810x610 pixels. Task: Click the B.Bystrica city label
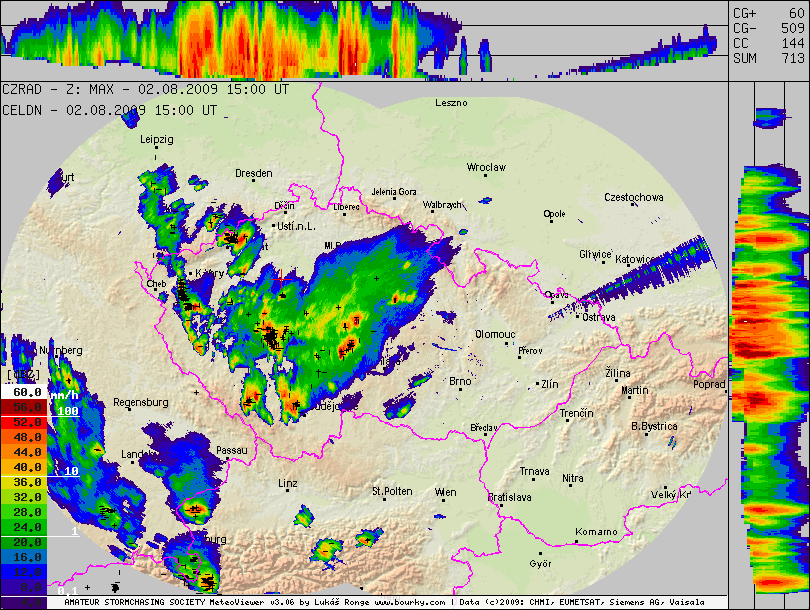point(654,426)
